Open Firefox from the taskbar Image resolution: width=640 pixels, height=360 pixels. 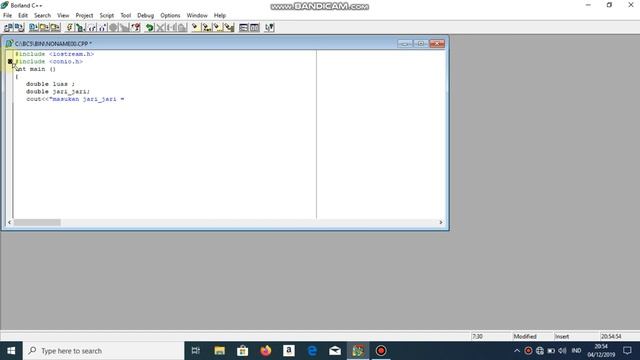266,351
